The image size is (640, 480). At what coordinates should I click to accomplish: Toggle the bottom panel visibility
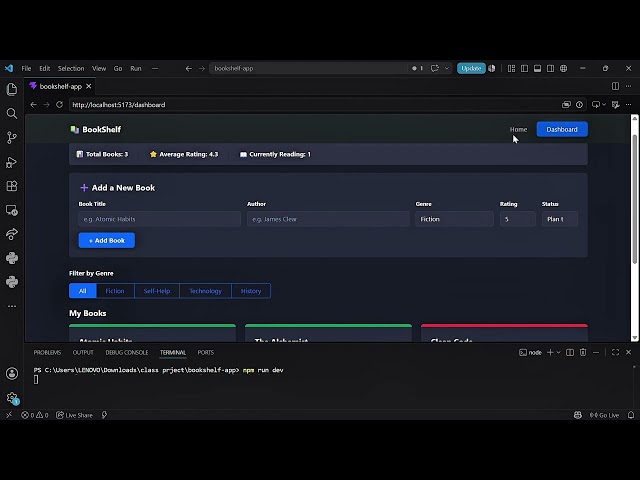click(x=538, y=69)
